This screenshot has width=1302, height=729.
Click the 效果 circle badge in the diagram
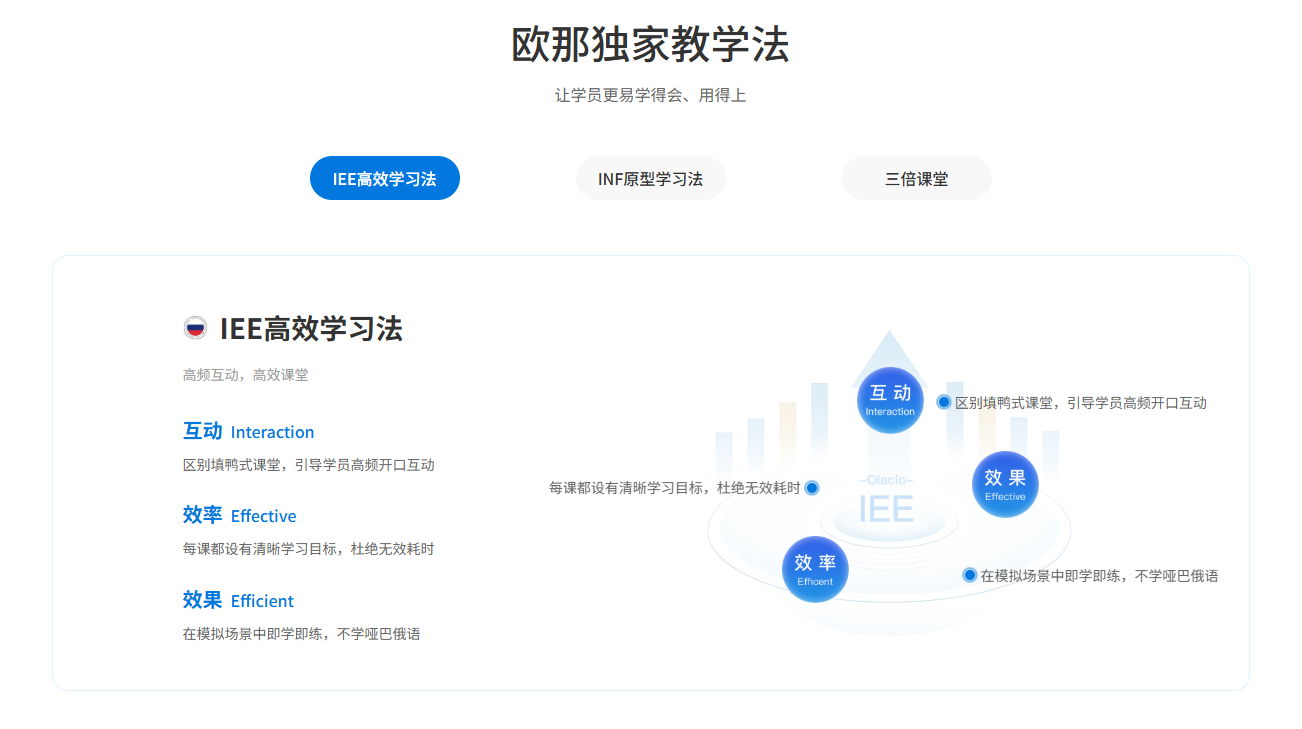(1005, 484)
